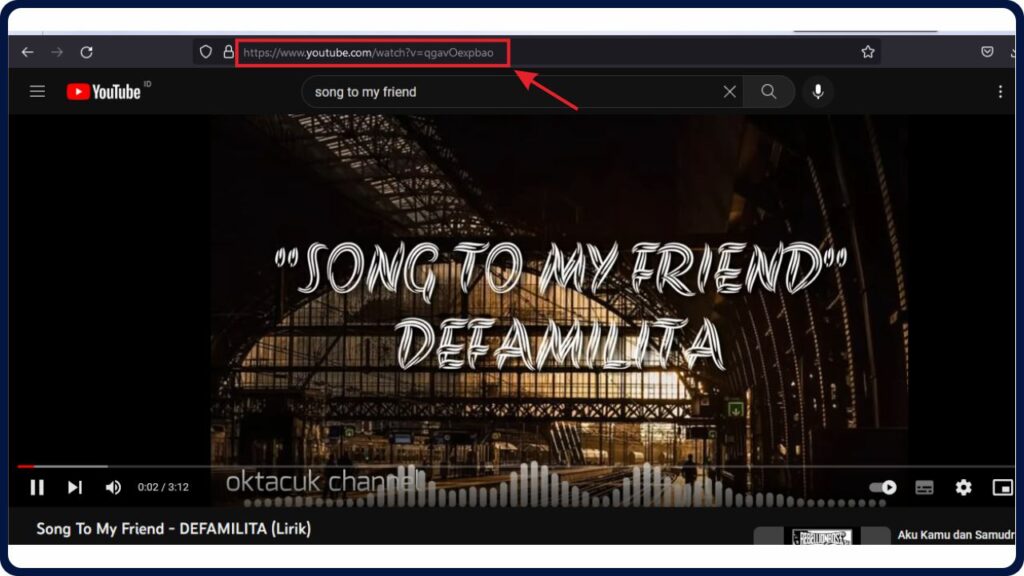
Task: Toggle subtitles with the captions icon
Action: [x=924, y=487]
